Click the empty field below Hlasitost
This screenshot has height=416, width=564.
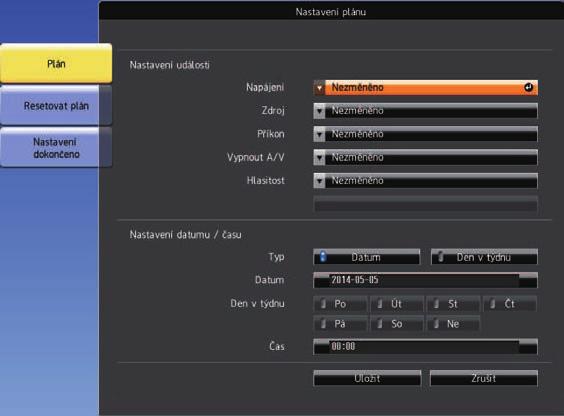point(426,204)
